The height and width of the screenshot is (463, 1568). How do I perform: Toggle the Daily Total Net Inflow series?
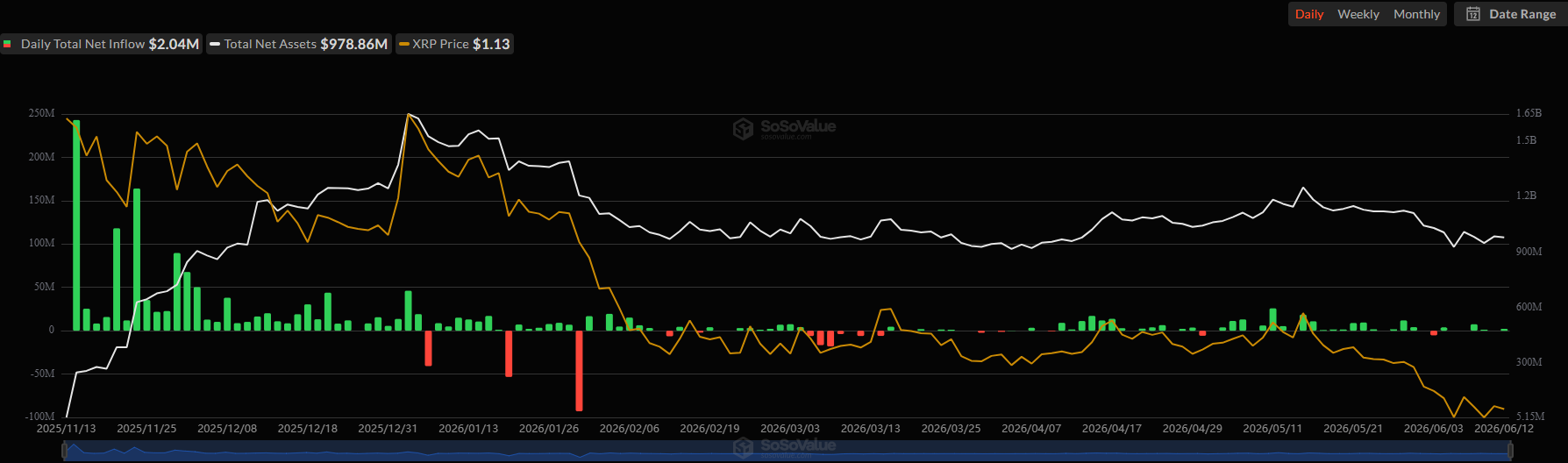pos(102,44)
